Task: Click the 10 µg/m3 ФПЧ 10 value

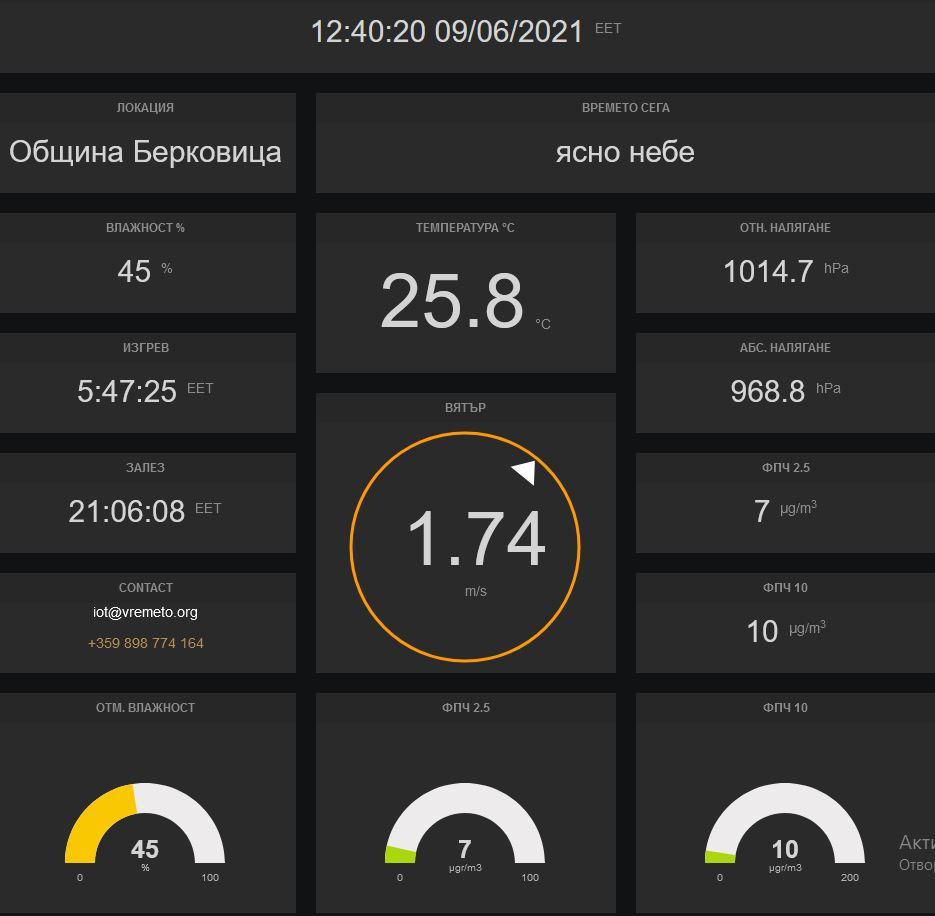Action: pos(762,631)
